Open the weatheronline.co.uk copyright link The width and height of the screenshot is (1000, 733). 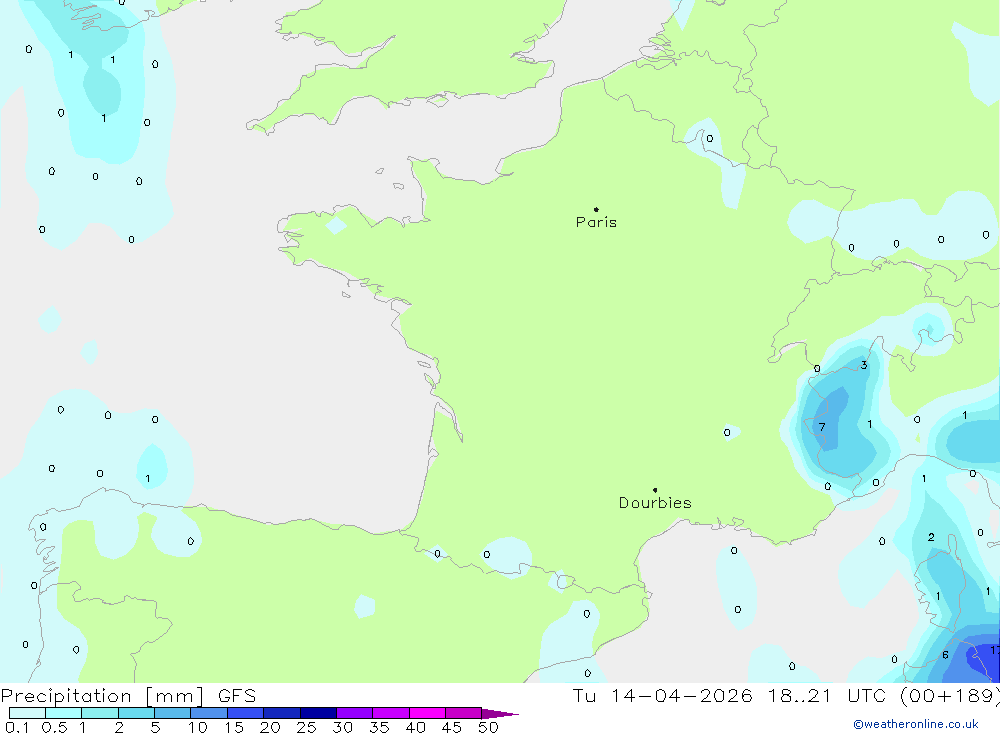click(x=916, y=724)
